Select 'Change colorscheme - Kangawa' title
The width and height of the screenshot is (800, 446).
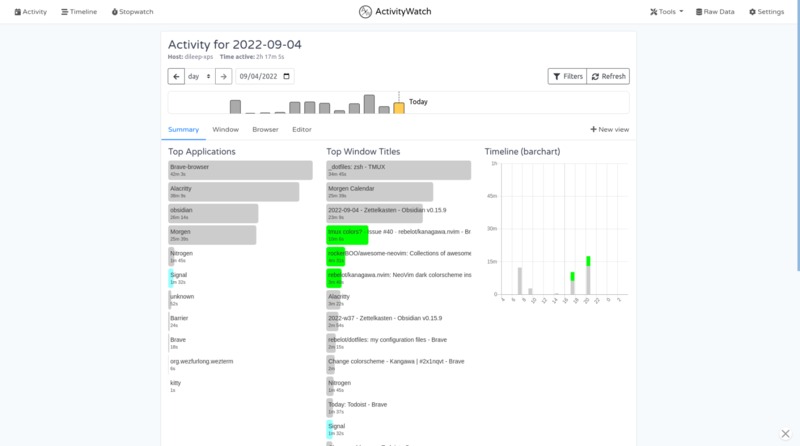coord(396,364)
